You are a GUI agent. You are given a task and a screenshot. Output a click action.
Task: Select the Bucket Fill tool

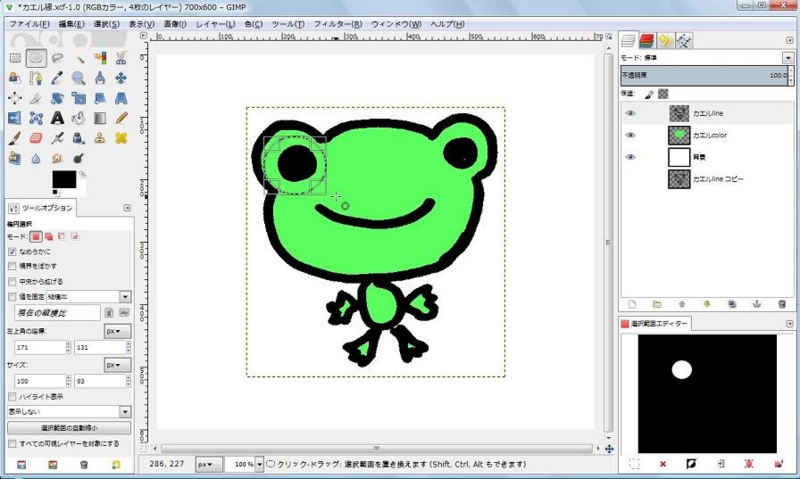(x=79, y=118)
